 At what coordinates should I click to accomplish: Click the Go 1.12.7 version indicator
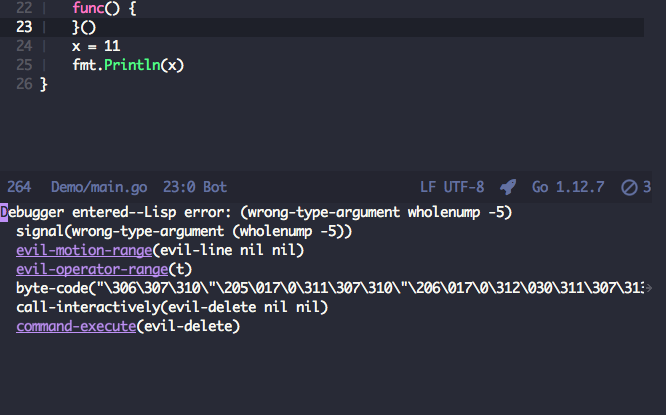click(x=568, y=187)
